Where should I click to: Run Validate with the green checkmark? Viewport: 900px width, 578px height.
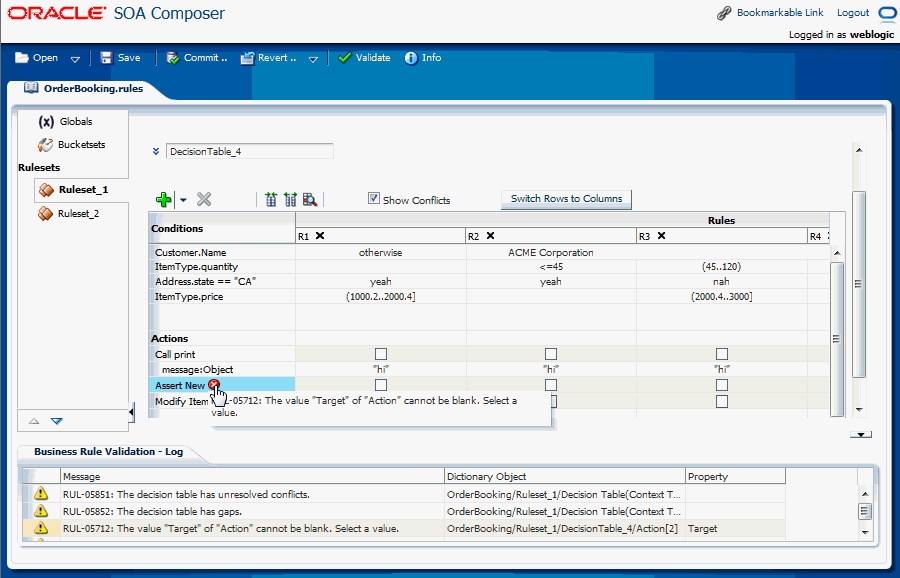[344, 57]
